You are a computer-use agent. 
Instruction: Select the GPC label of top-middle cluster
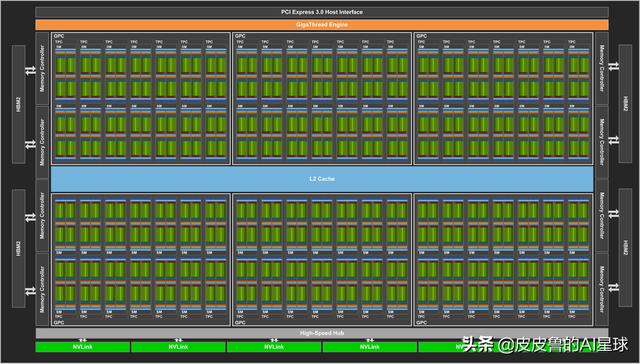[240, 36]
